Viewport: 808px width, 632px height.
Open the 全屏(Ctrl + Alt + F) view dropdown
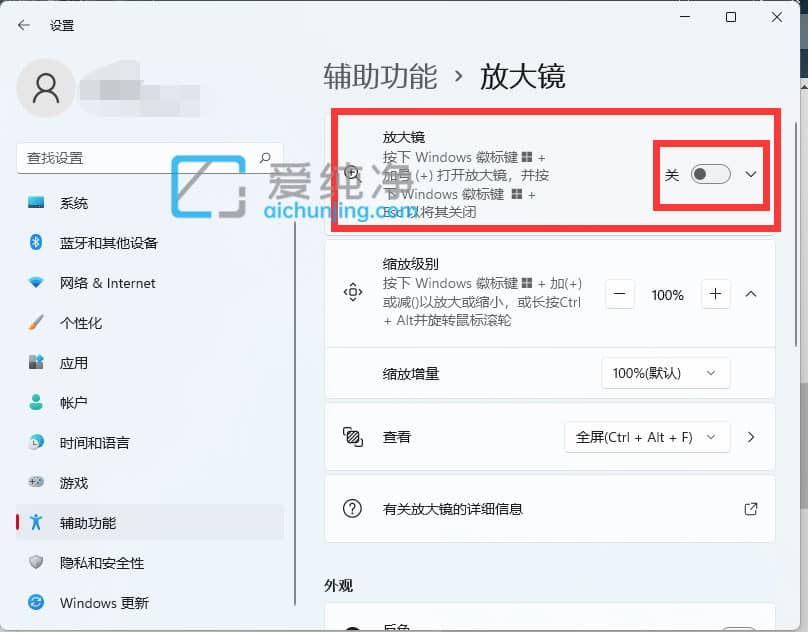point(647,437)
